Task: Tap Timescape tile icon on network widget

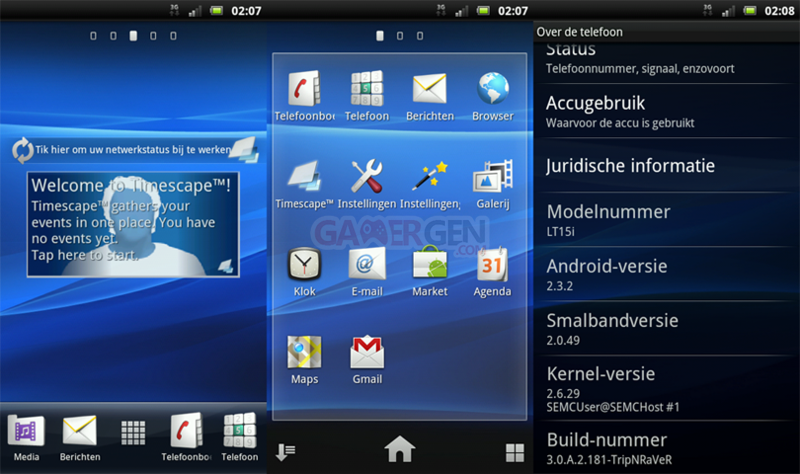Action: (244, 149)
